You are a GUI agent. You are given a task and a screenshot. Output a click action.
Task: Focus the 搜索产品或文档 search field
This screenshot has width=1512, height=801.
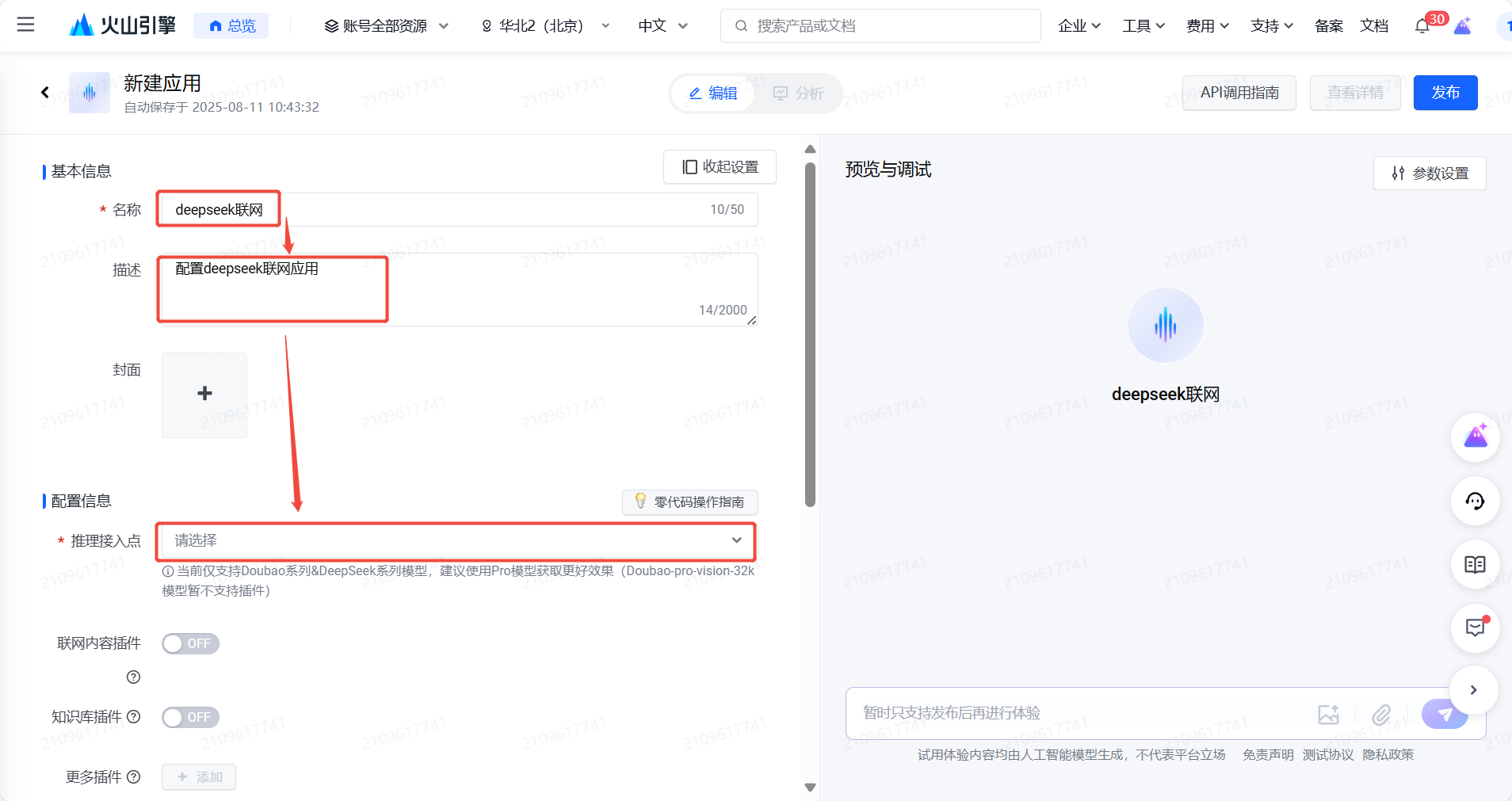click(880, 25)
